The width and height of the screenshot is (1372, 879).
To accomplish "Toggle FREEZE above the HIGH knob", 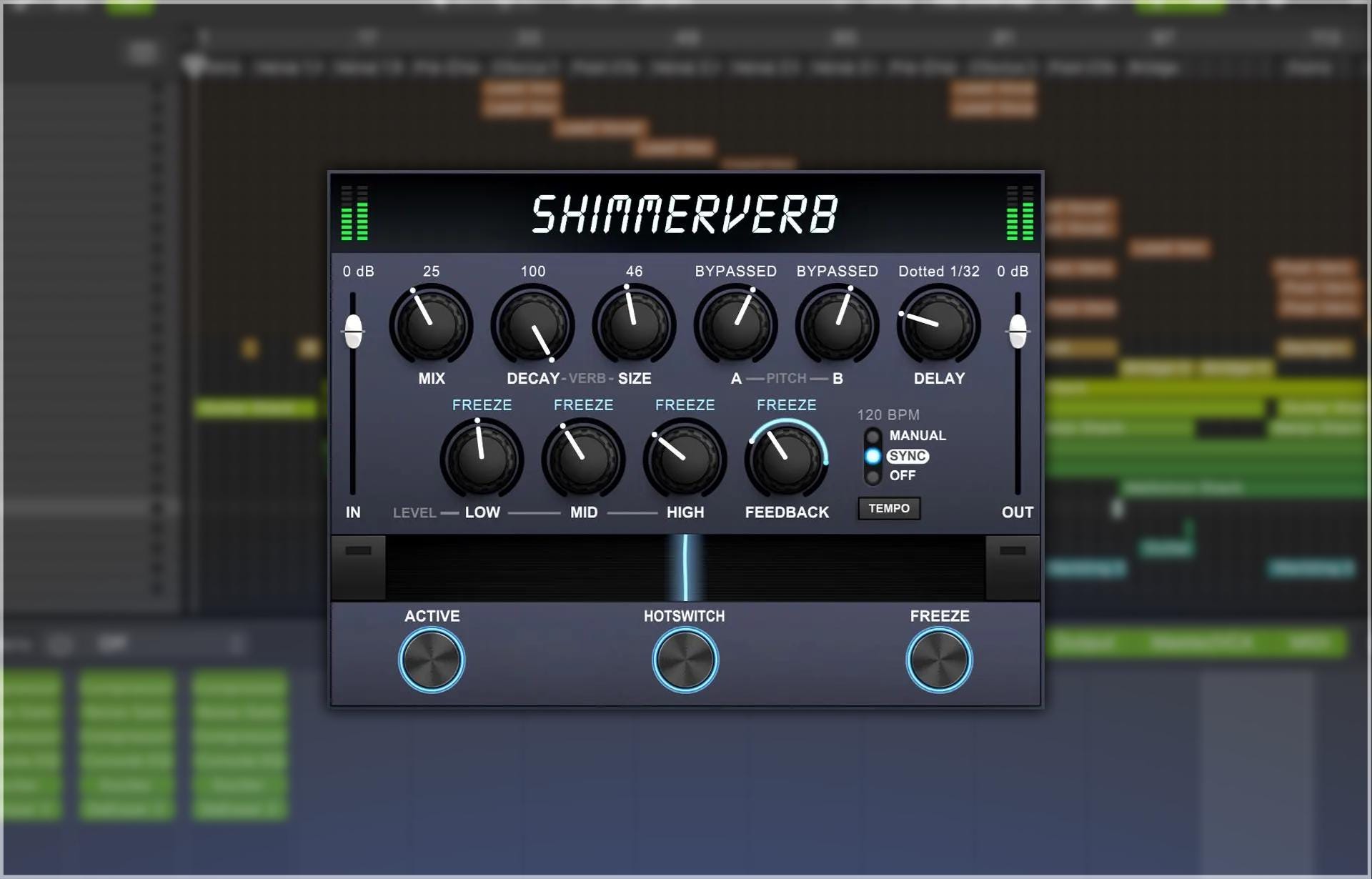I will tap(685, 405).
